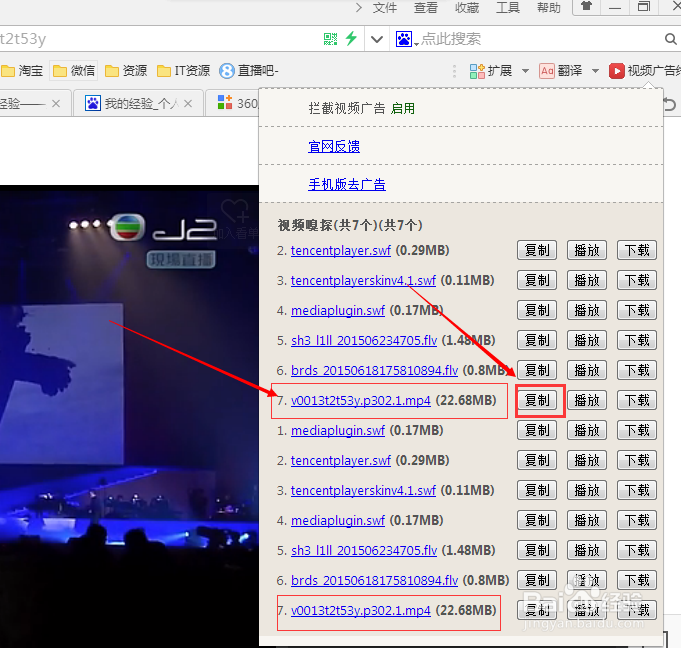681x648 pixels.
Task: Open the 微信 bookmark folder
Action: pos(74,70)
